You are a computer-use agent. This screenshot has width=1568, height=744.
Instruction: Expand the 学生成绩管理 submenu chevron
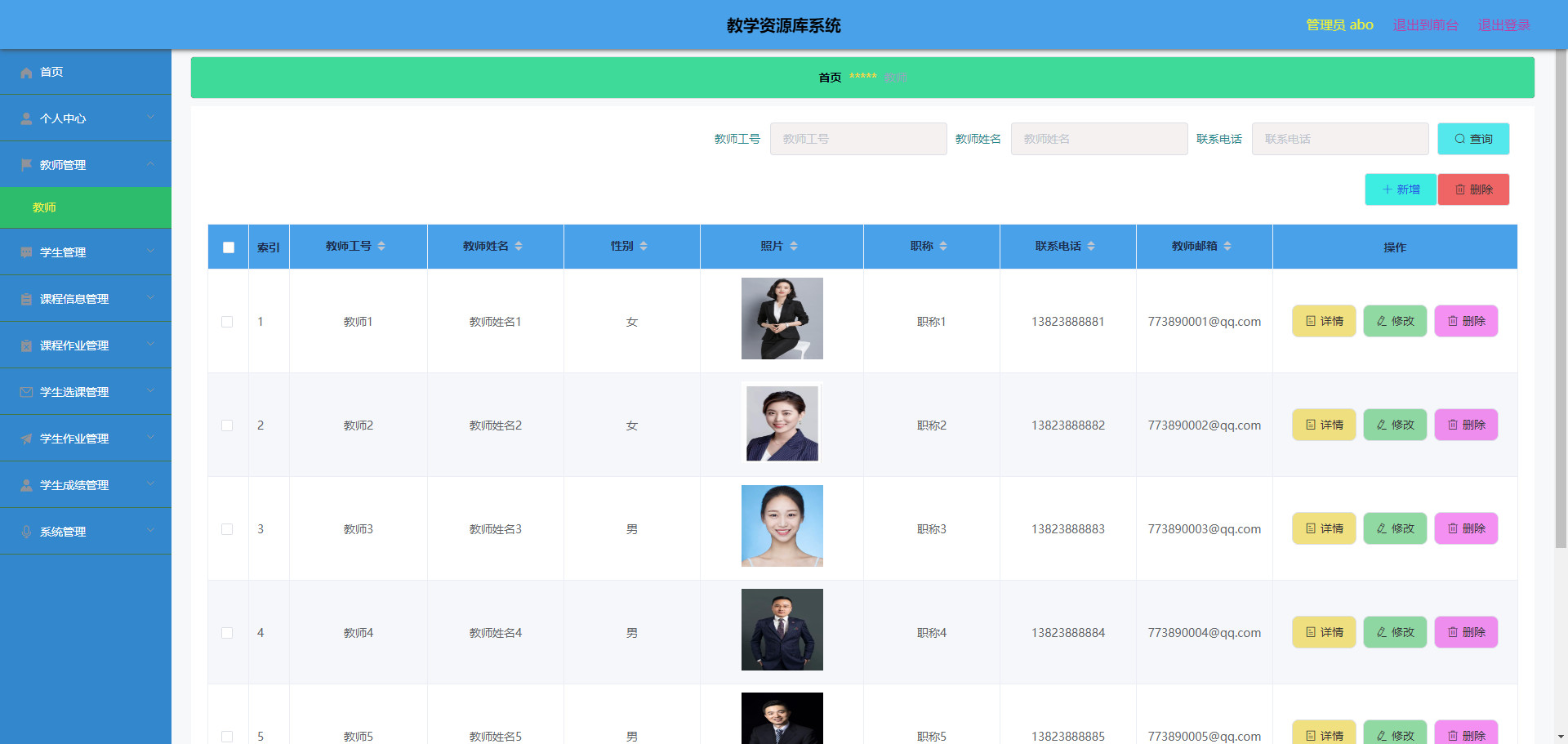click(151, 484)
